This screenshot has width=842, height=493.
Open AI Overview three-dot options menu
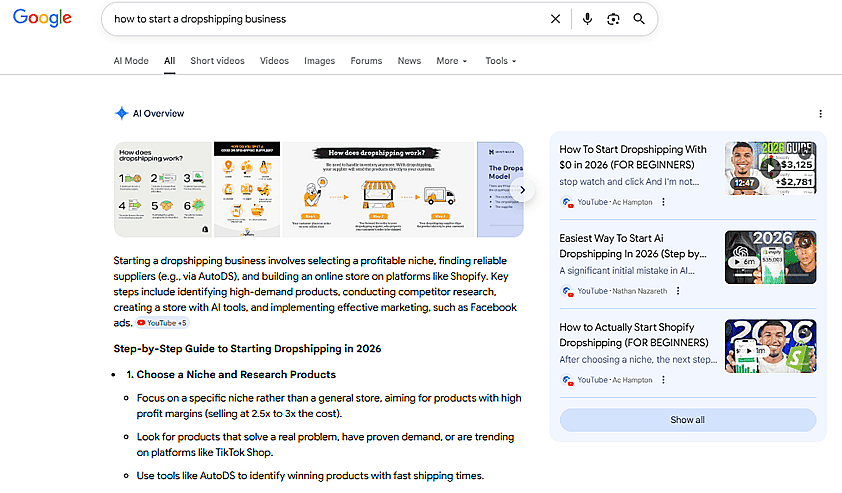tap(820, 114)
